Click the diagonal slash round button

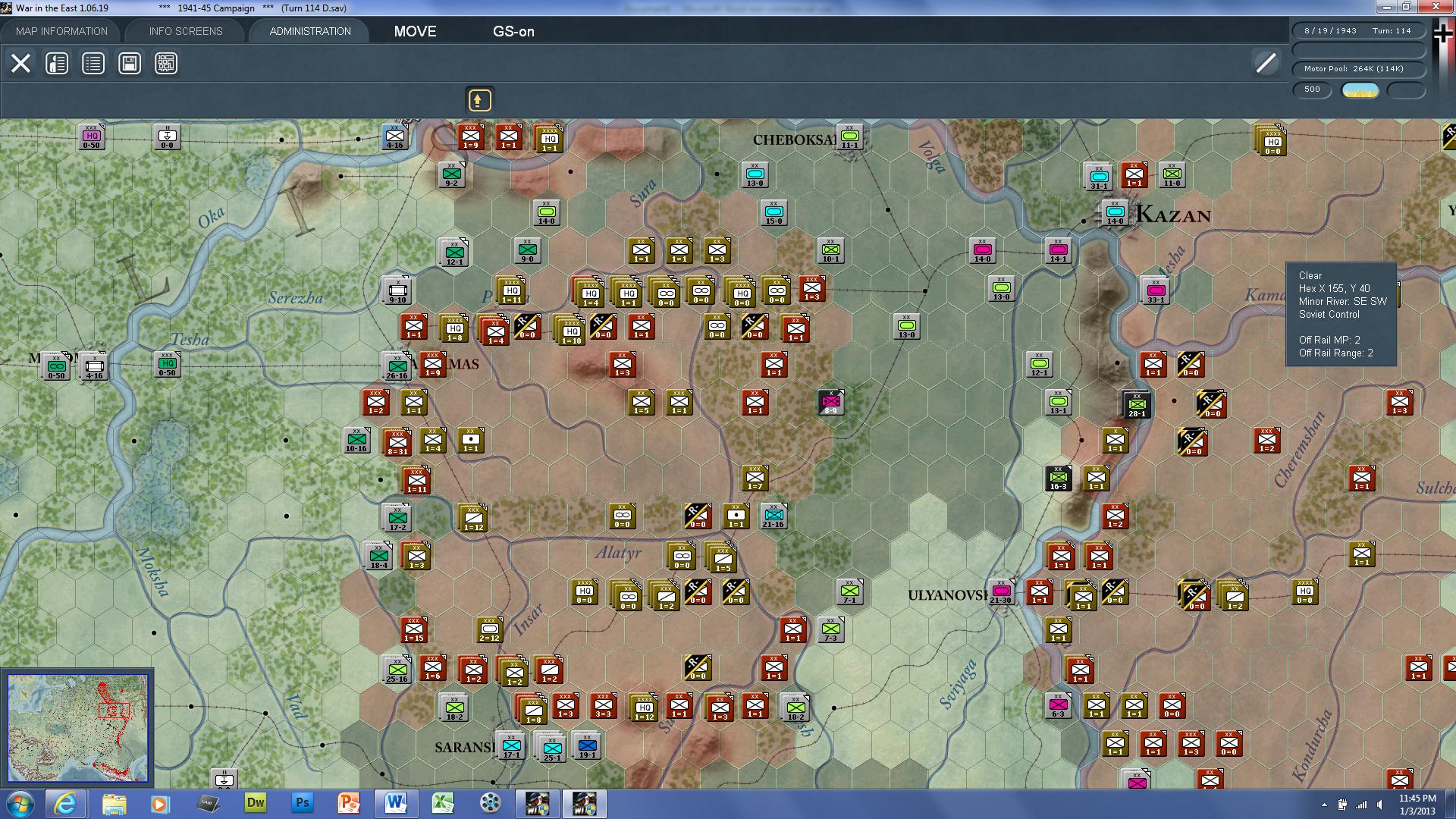1266,63
